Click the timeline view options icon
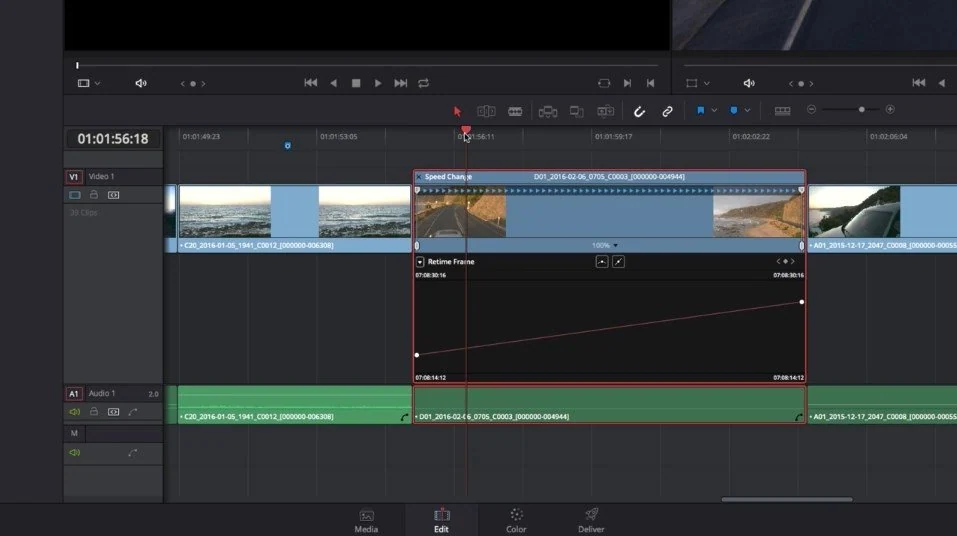This screenshot has width=957, height=536. 782,110
